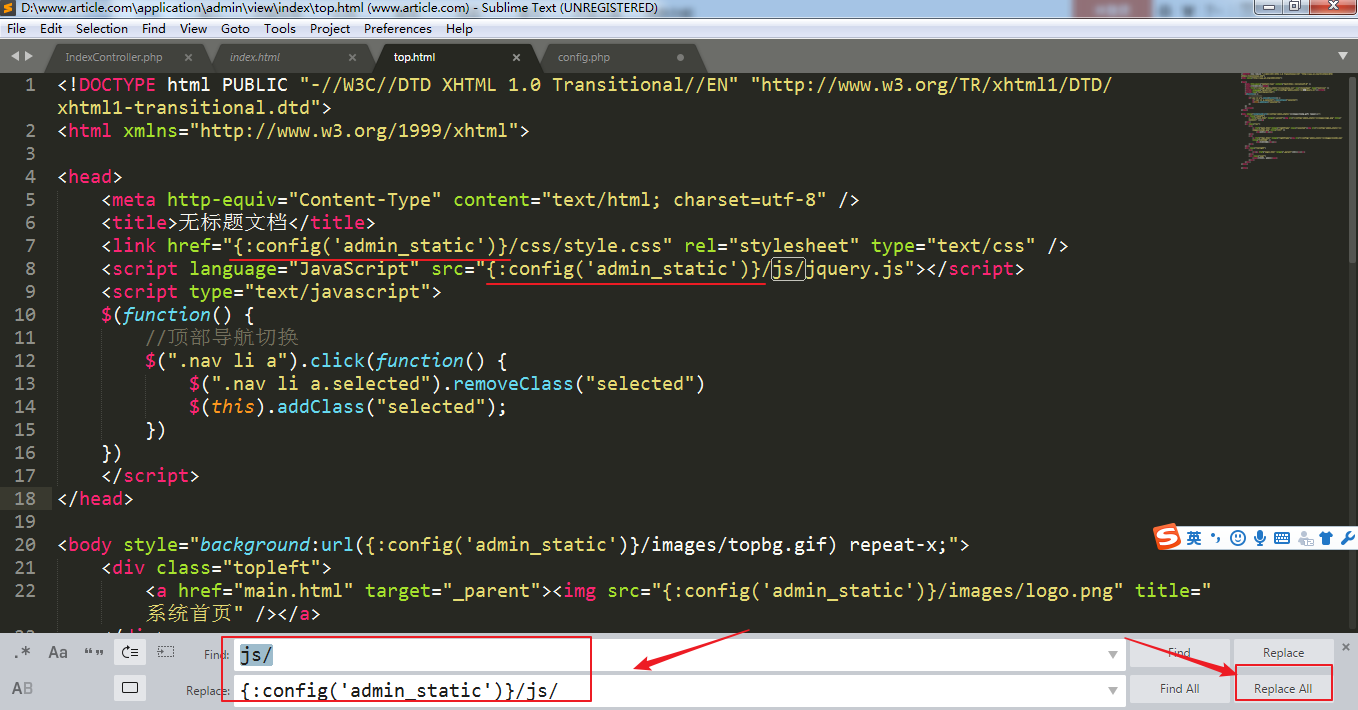The height and width of the screenshot is (710, 1358).
Task: Expand the Replace history dropdown arrow
Action: pos(1113,689)
